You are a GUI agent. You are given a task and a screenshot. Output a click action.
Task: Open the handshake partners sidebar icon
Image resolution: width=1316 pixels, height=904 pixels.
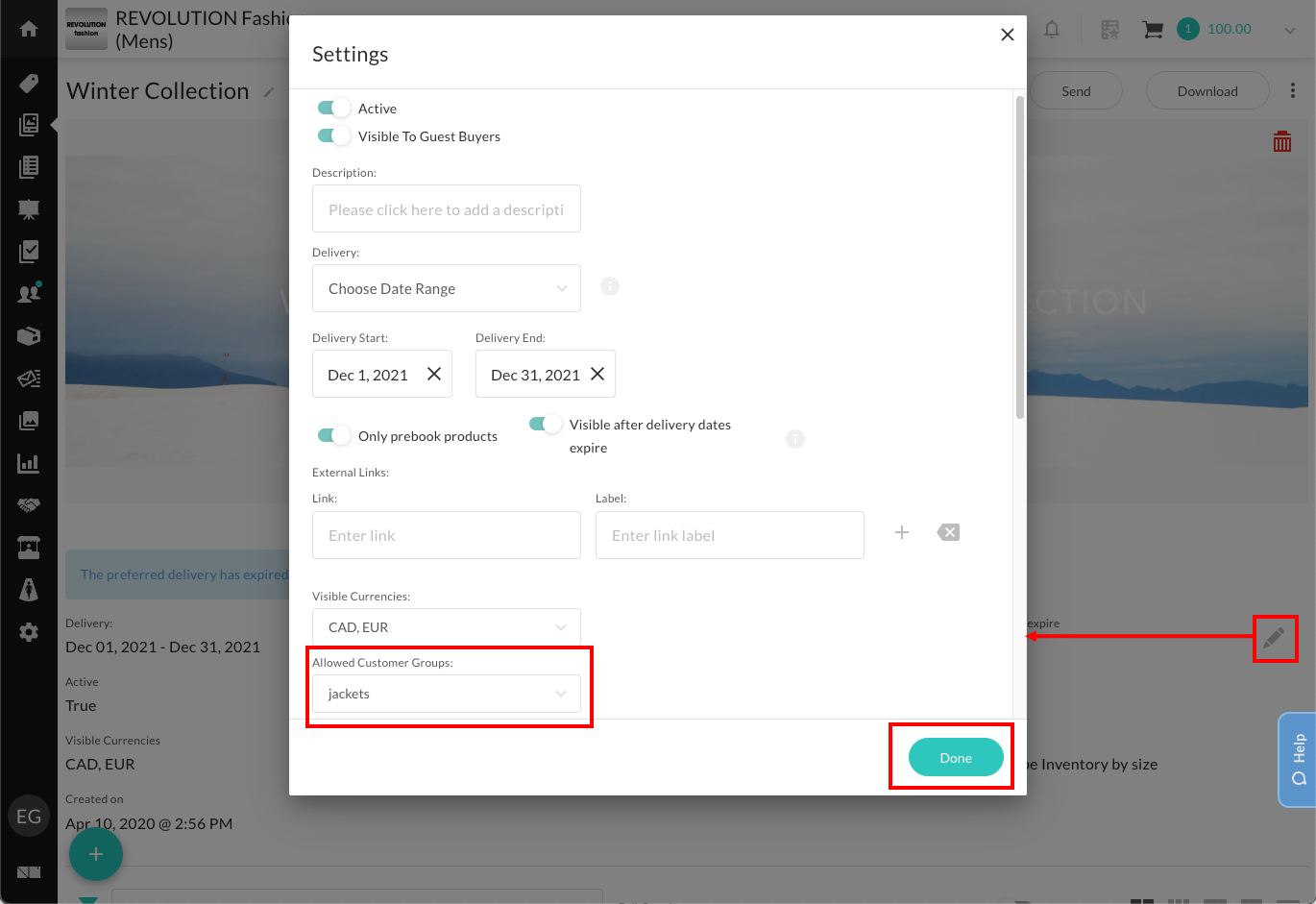tap(29, 505)
